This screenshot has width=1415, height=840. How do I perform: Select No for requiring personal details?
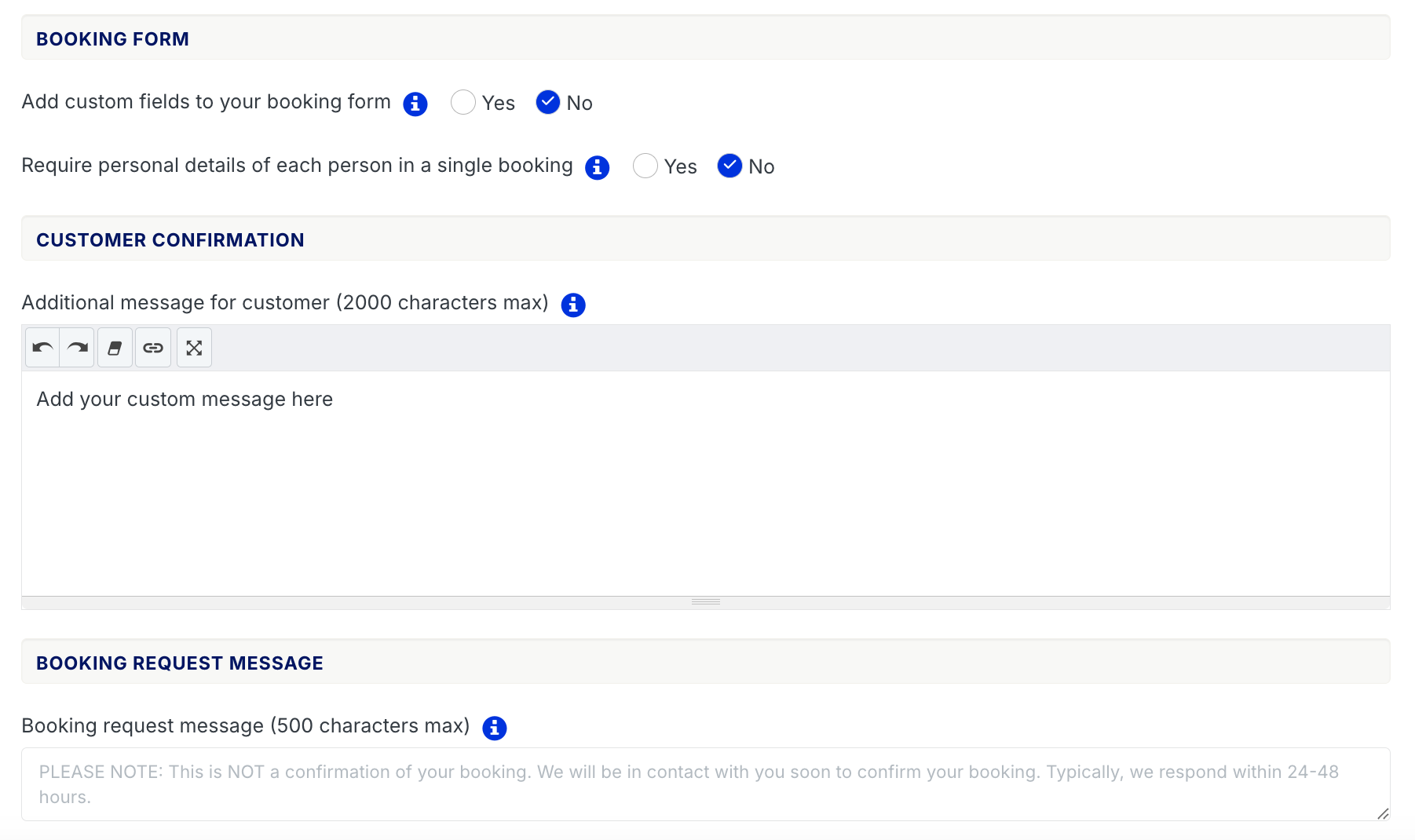pos(729,166)
